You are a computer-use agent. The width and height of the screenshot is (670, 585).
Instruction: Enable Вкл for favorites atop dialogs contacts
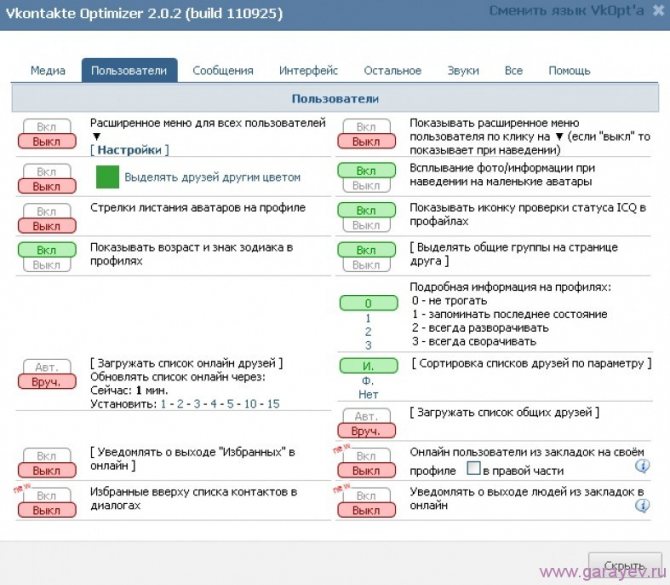click(47, 495)
